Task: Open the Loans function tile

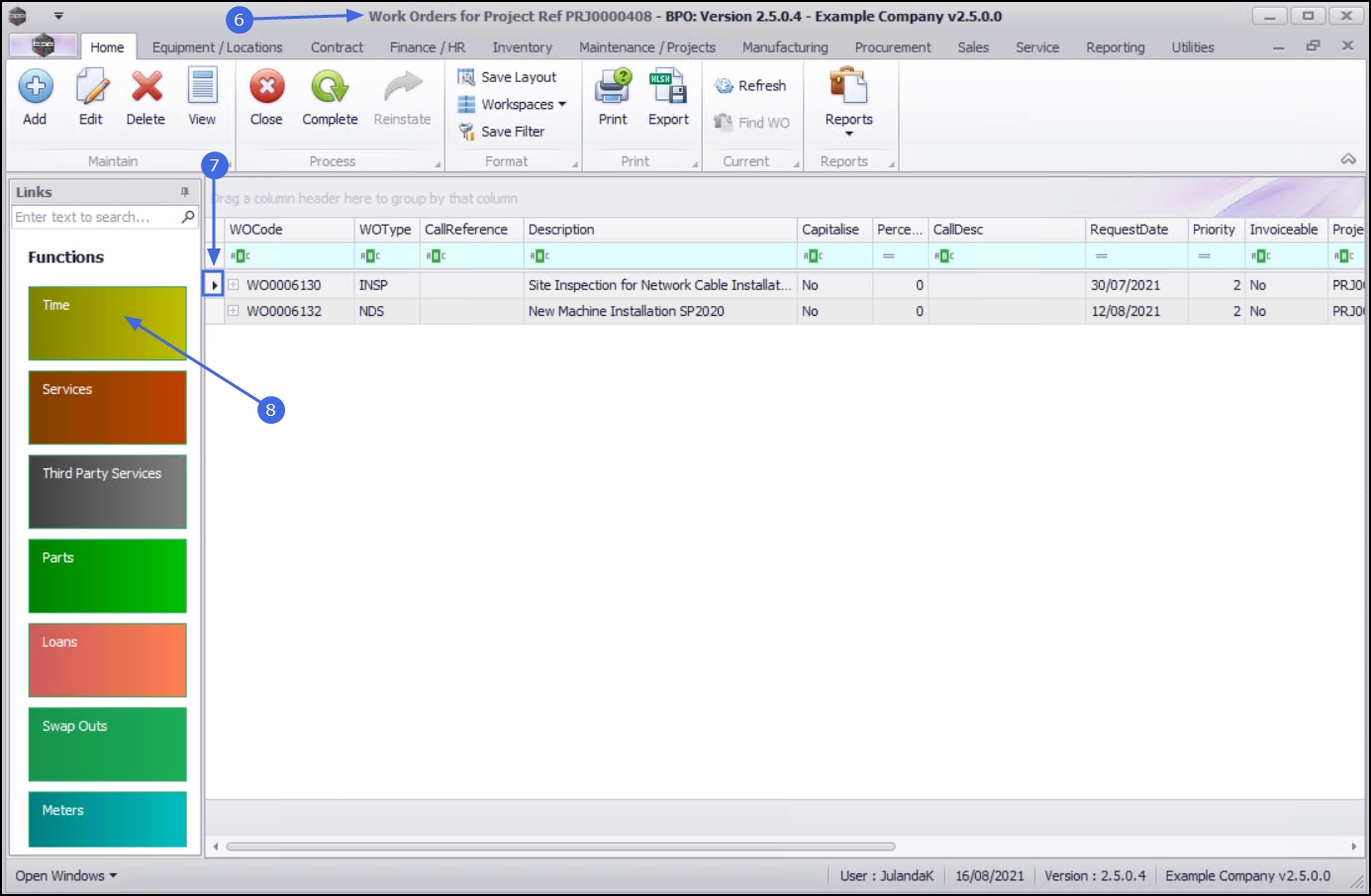Action: pyautogui.click(x=108, y=660)
